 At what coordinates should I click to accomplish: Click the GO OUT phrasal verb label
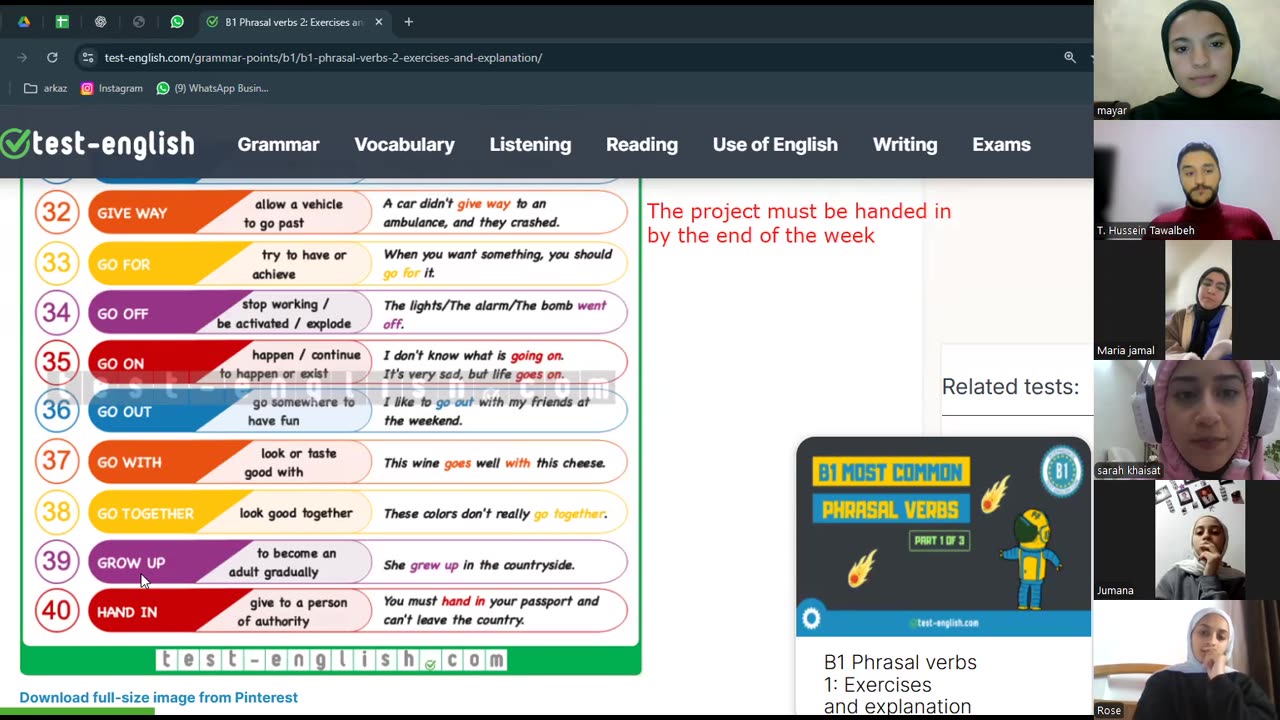pyautogui.click(x=124, y=411)
